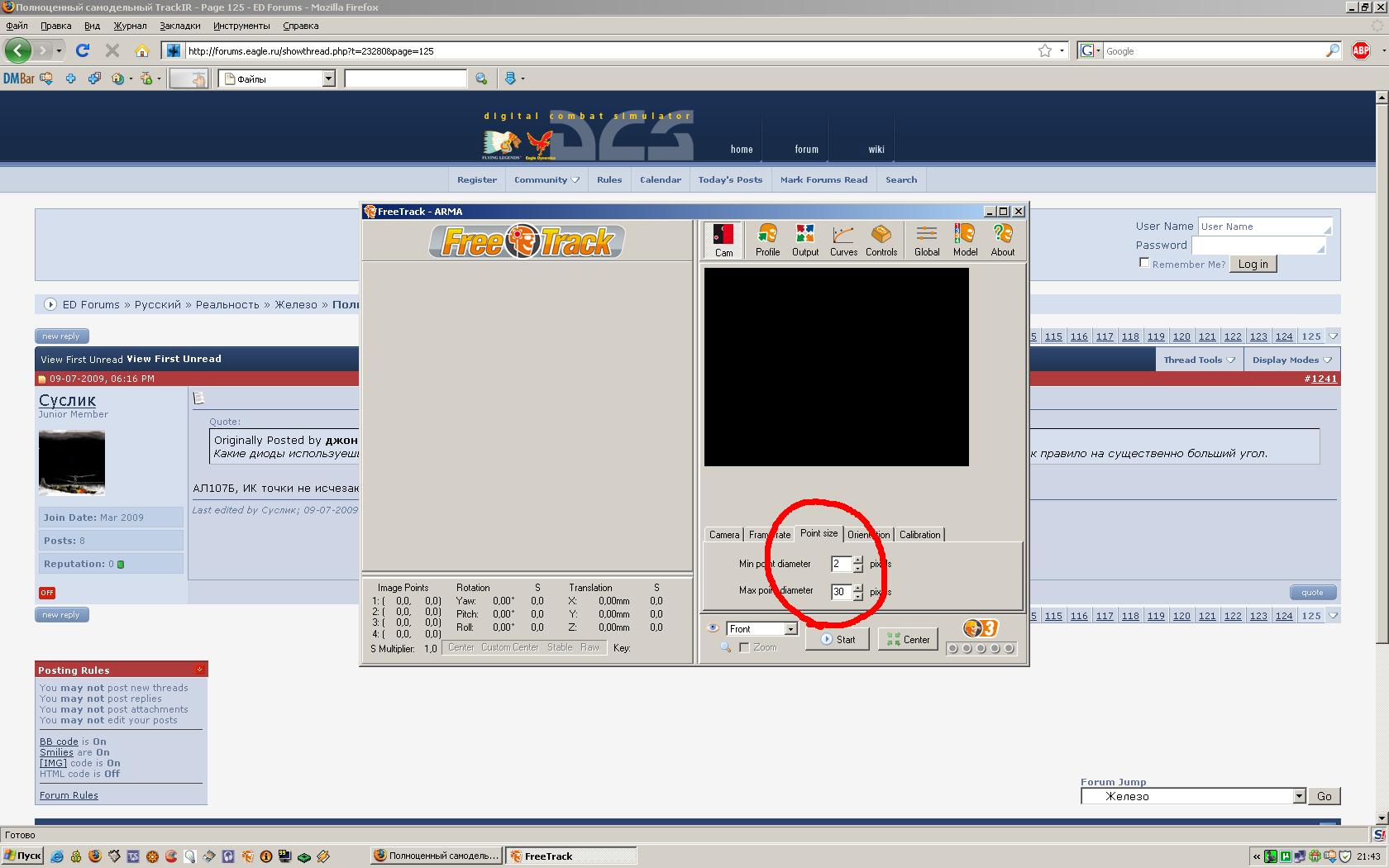Viewport: 1389px width, 868px height.
Task: Open the Forum Jump Железо dropdown
Action: coord(1299,796)
